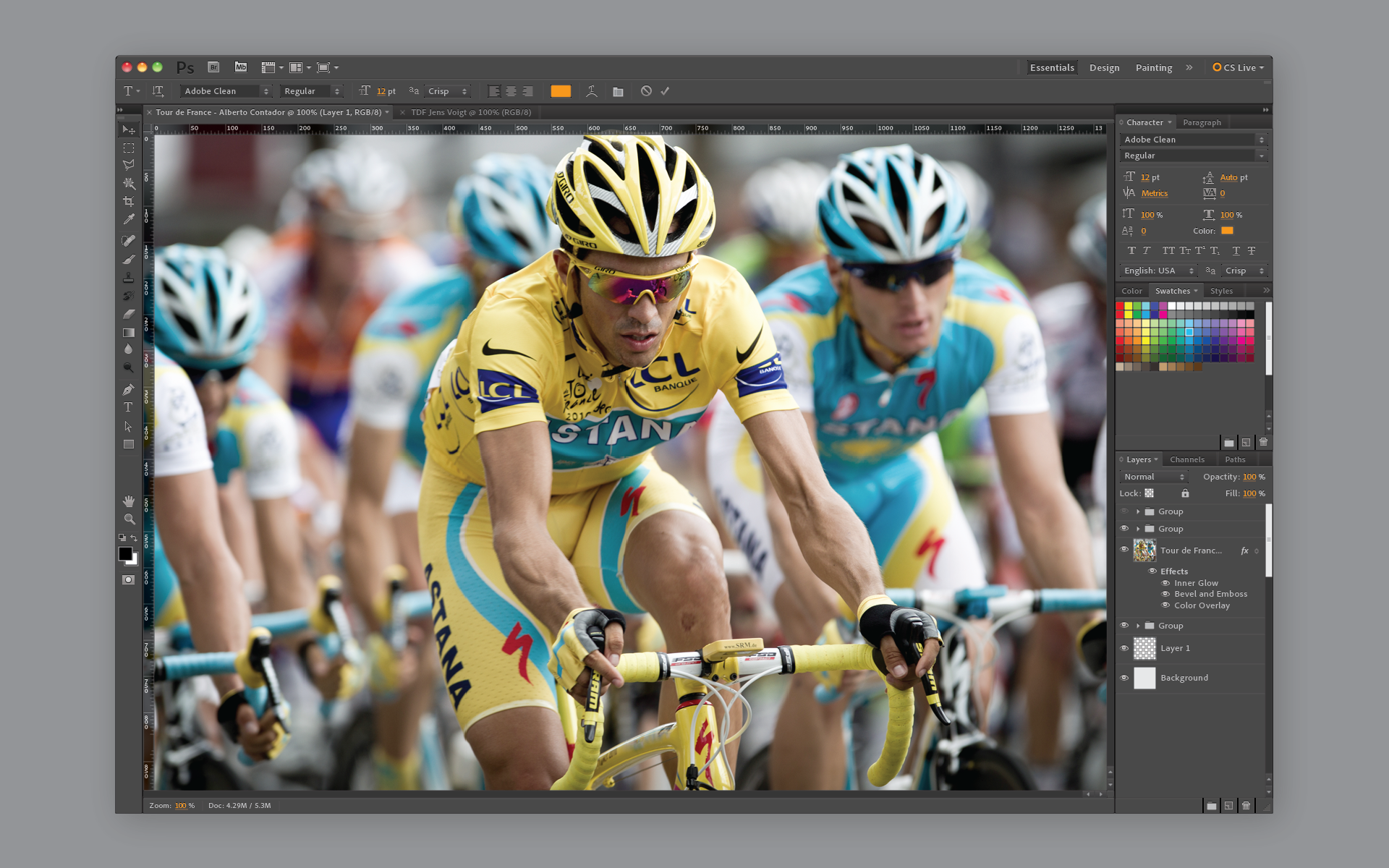
Task: Click the Opacity value field in Layers
Action: pyautogui.click(x=1249, y=477)
